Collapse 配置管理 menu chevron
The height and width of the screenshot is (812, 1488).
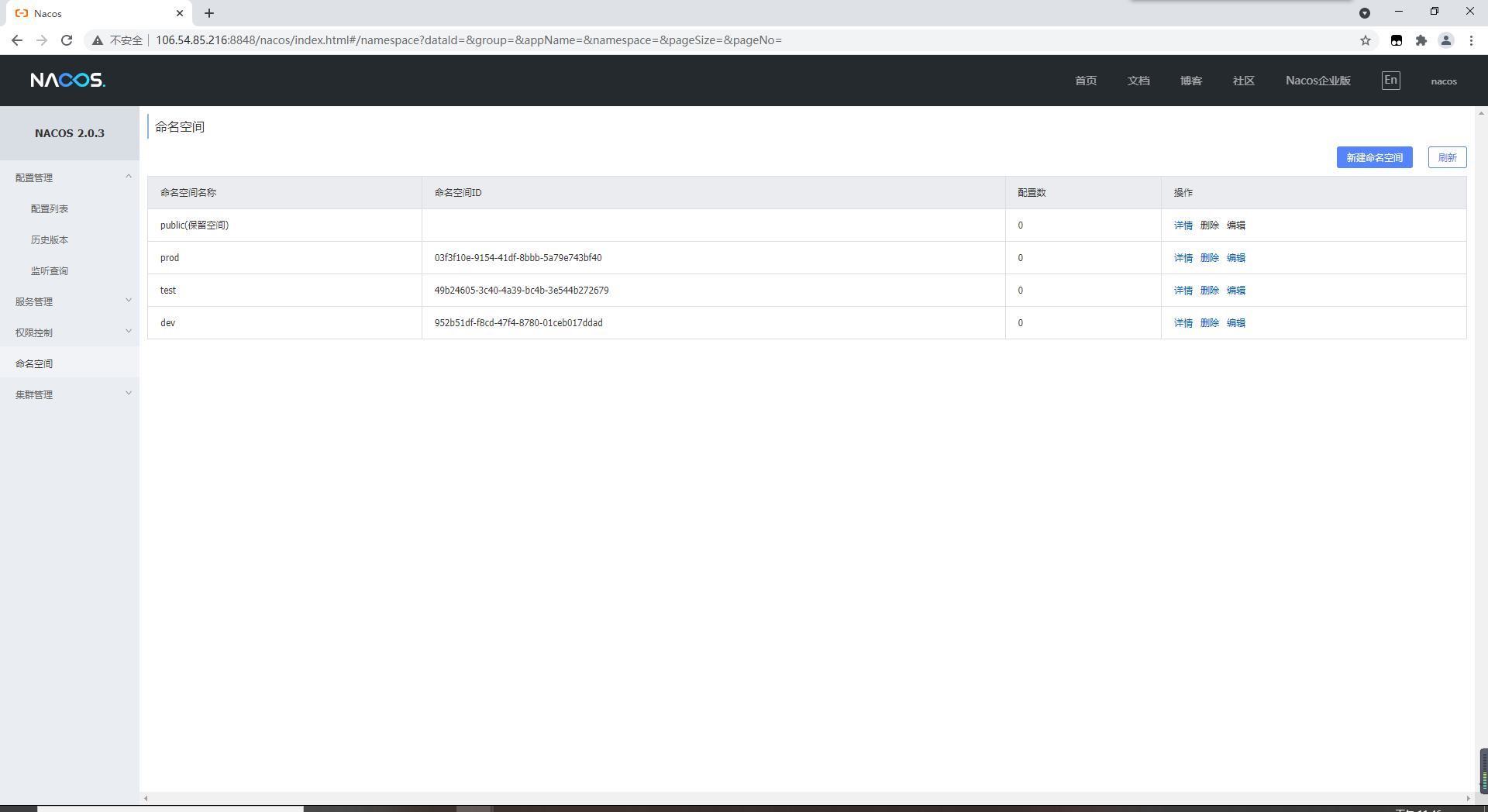[129, 177]
